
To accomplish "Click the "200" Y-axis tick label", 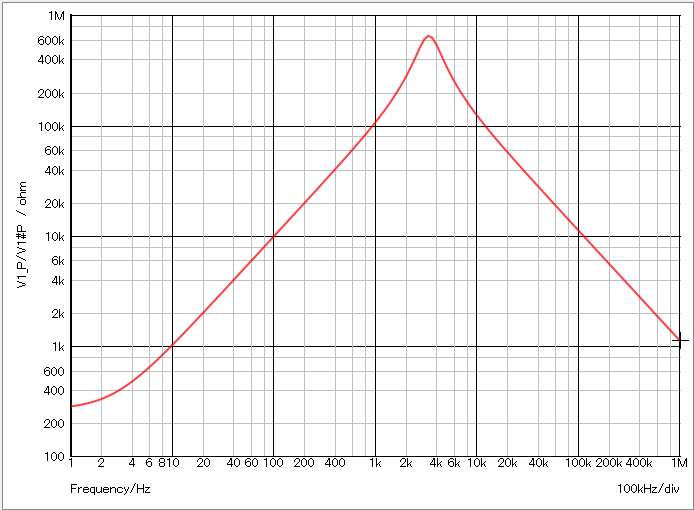I will tap(54, 424).
